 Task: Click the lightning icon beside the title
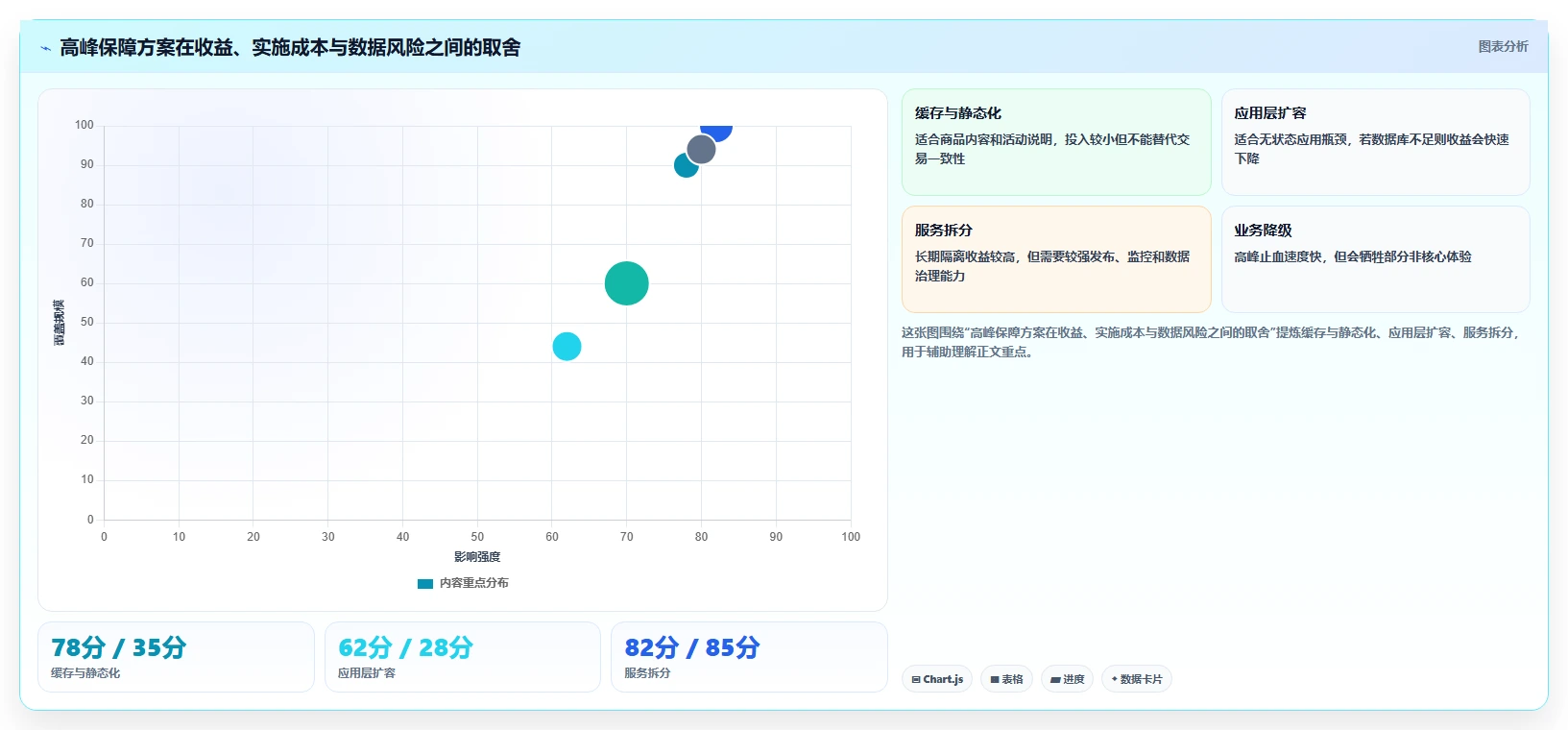[x=45, y=48]
